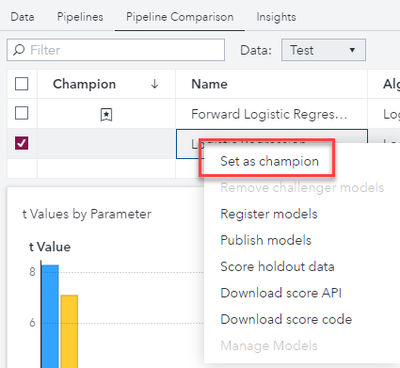Choose Download score code menu entry

click(286, 319)
